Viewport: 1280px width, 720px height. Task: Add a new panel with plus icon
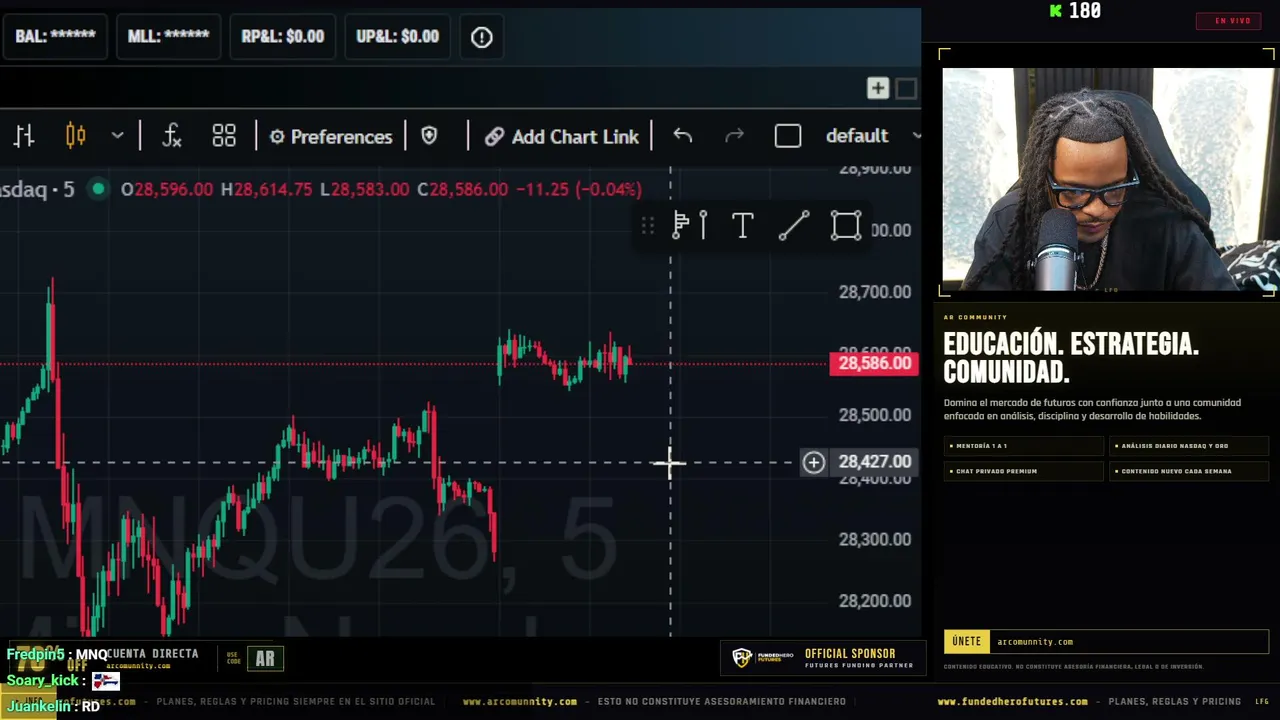[878, 89]
